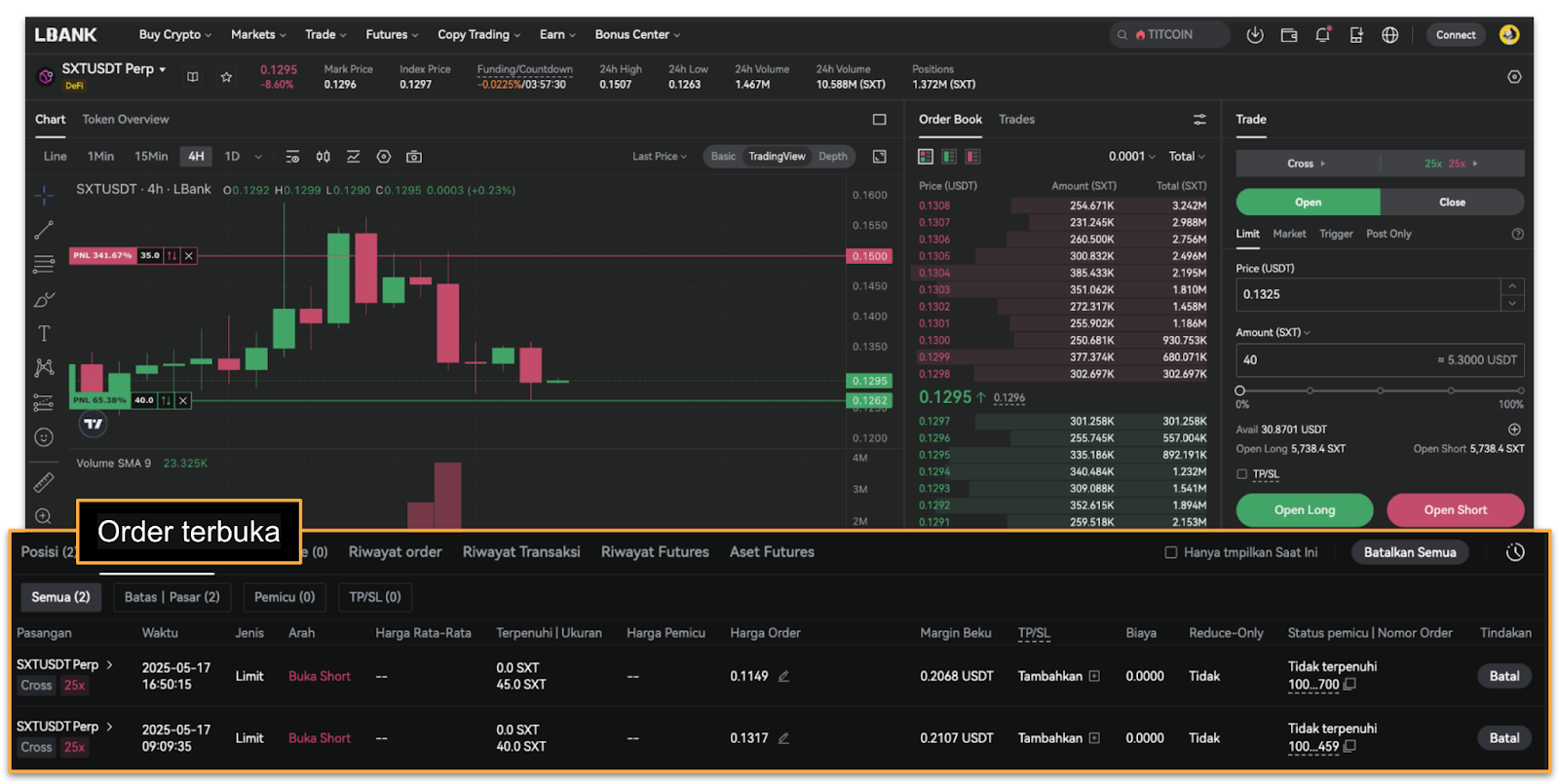Switch to the Token Overview tab
Screen dimensions: 1559x784
tap(126, 120)
